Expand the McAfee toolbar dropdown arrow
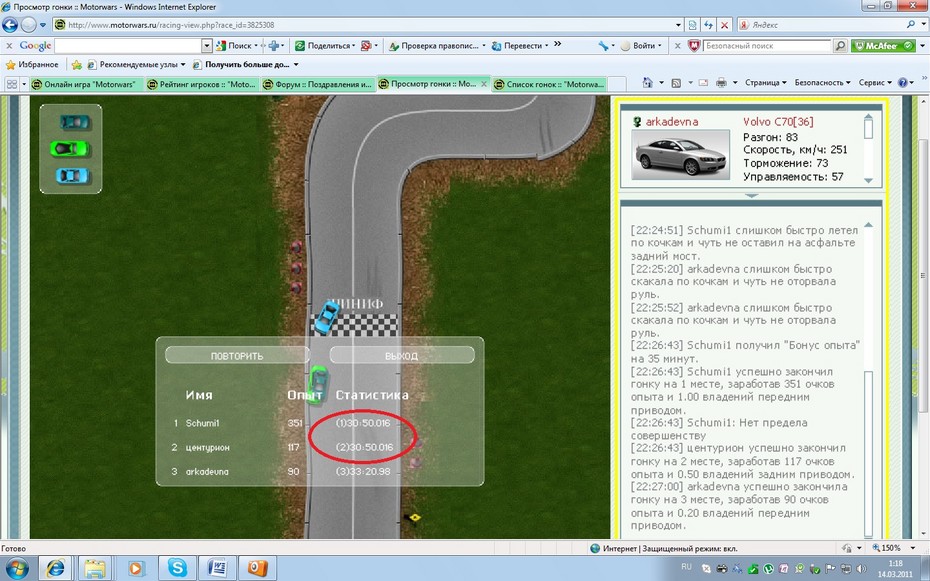 tap(922, 46)
